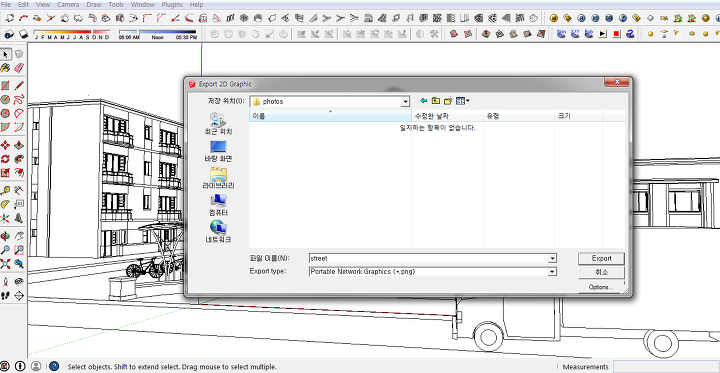Click the shadow time-of-day slider

tap(158, 34)
